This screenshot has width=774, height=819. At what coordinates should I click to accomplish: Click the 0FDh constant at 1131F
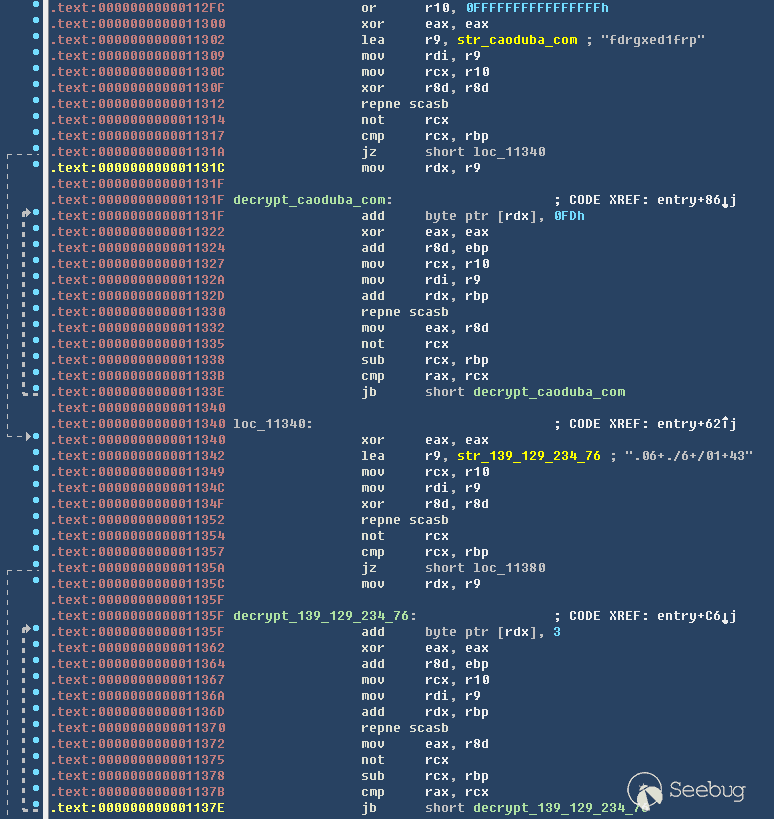[569, 216]
